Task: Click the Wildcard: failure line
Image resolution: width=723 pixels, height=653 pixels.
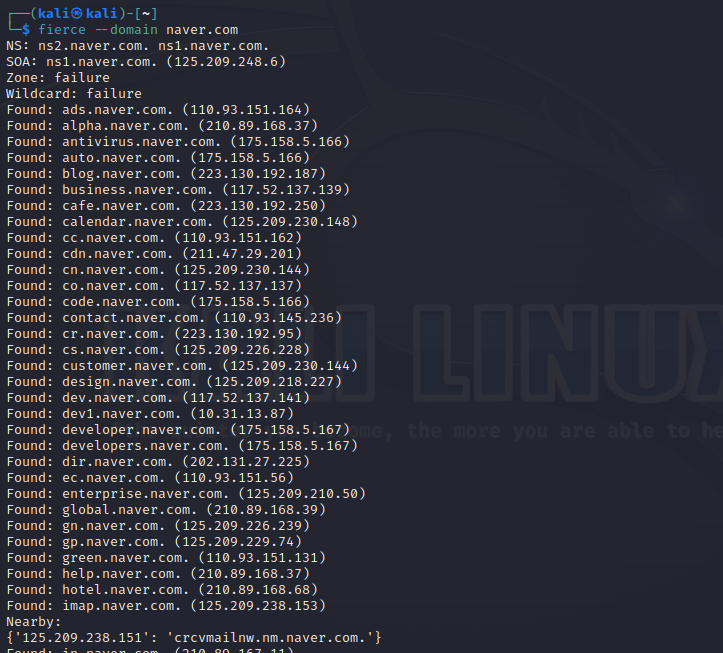Action: [x=74, y=94]
